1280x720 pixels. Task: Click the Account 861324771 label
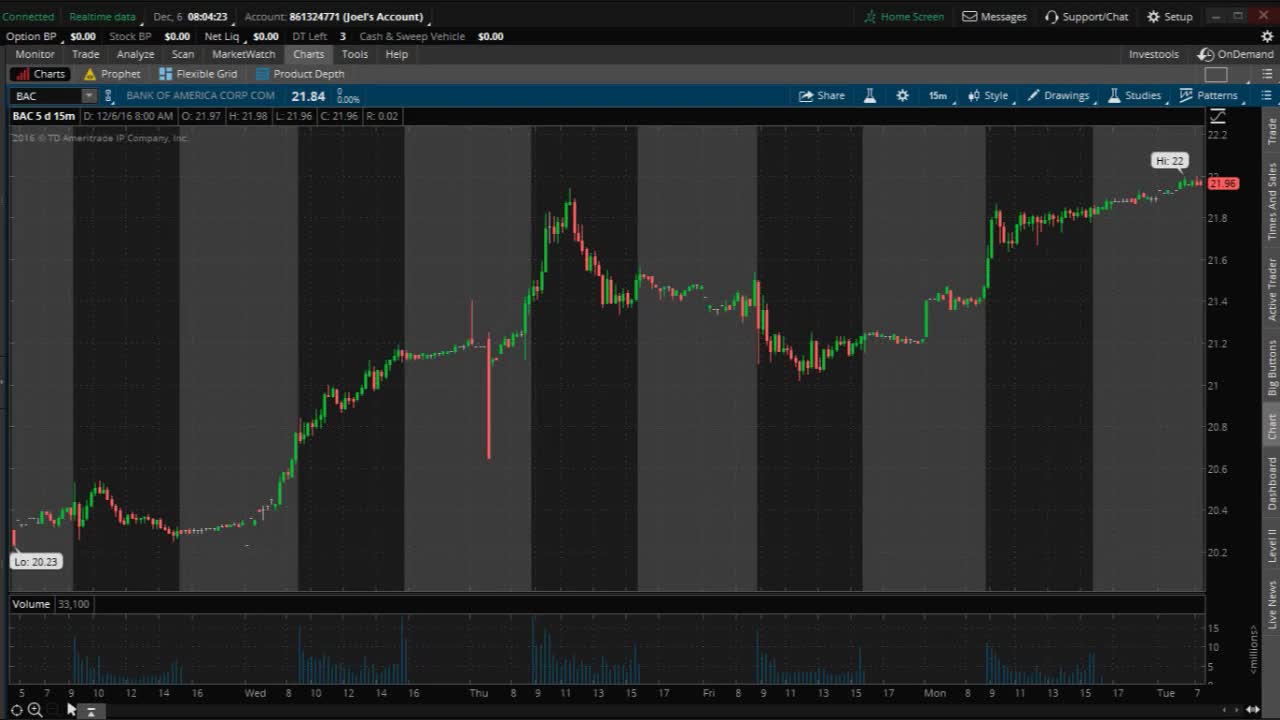tap(333, 16)
